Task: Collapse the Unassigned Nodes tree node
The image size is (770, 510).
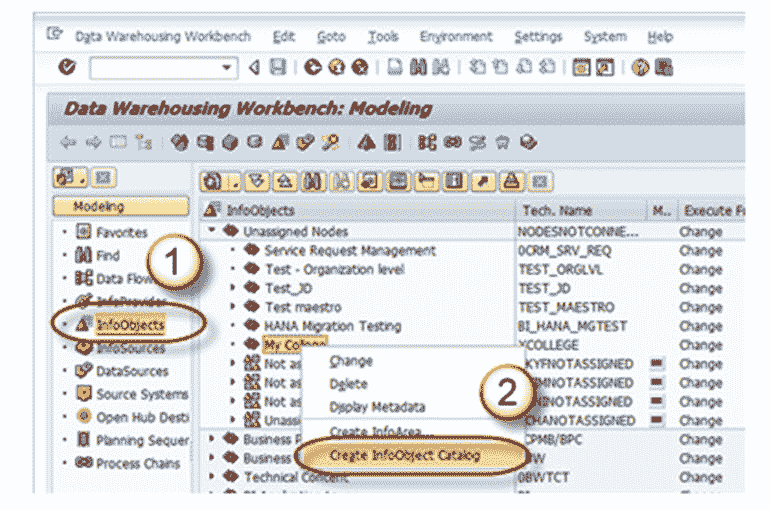Action: point(212,230)
